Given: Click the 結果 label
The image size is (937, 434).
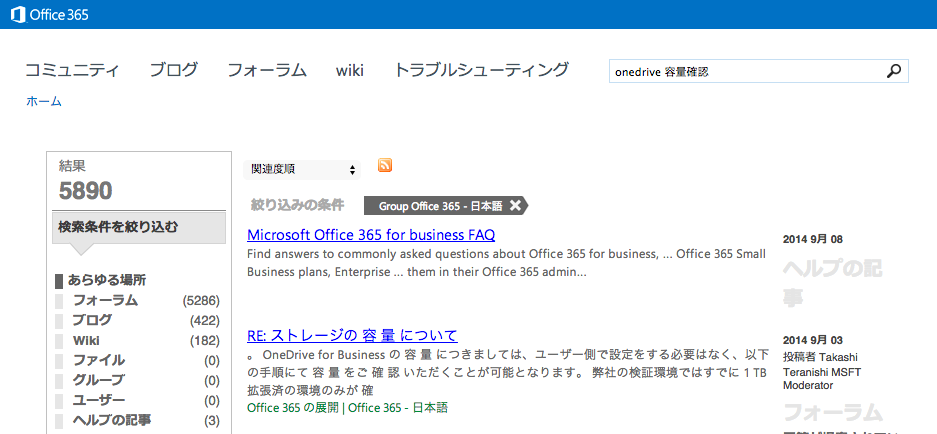Looking at the screenshot, I should [x=72, y=166].
